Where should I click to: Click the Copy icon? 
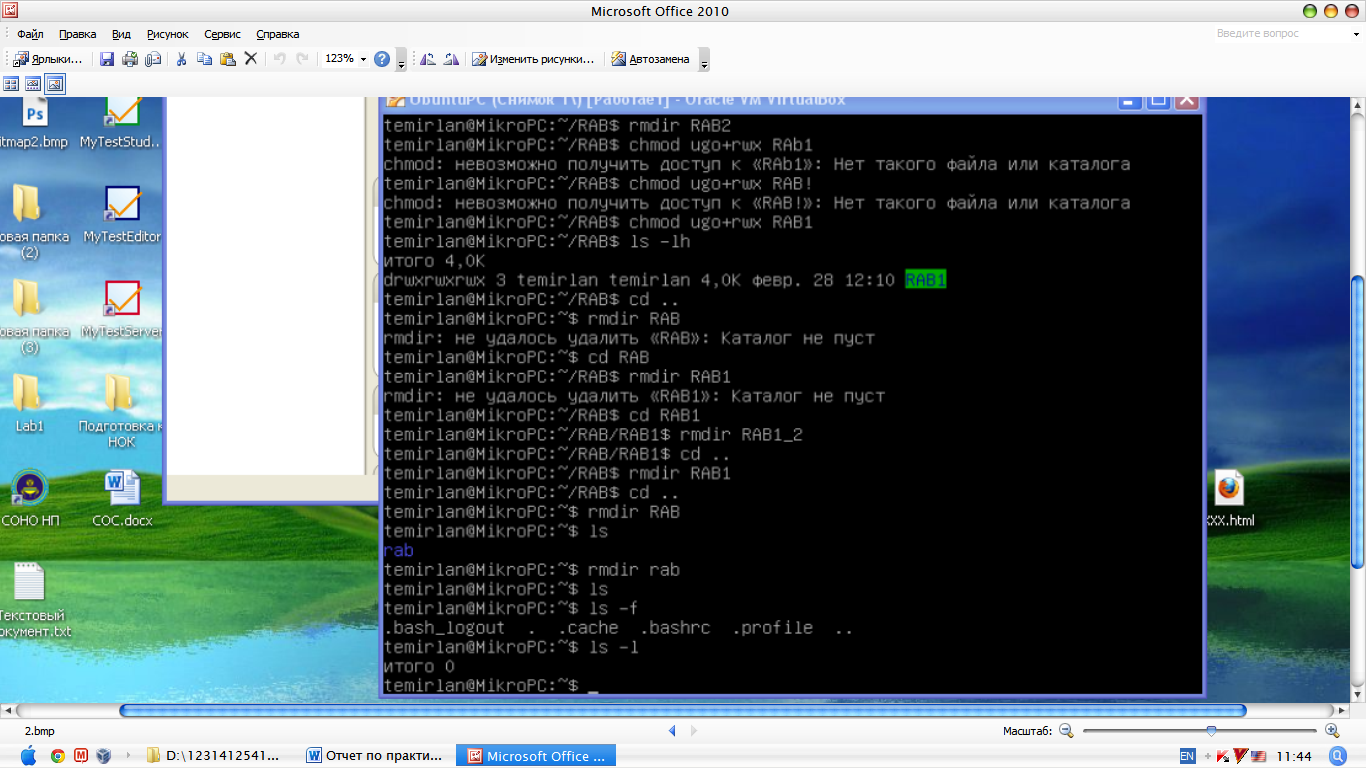204,59
